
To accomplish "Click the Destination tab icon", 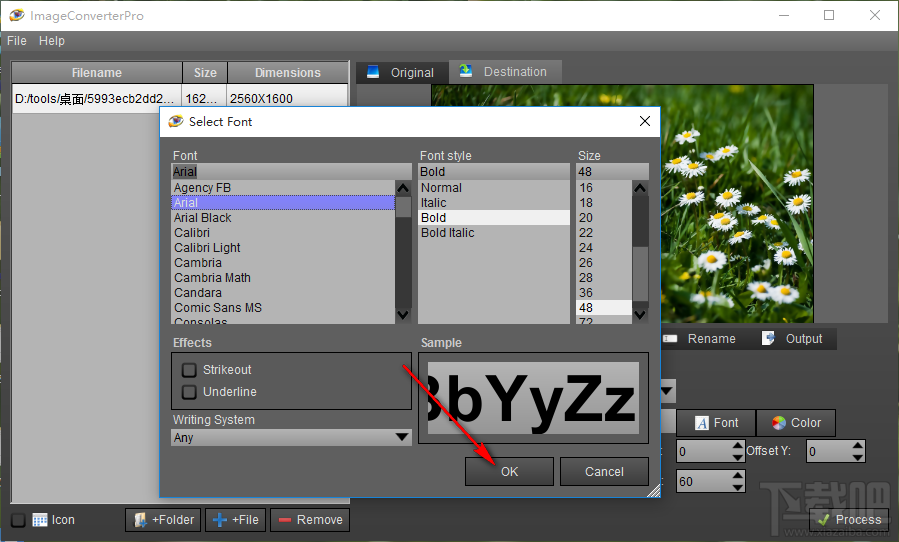I will tap(466, 71).
